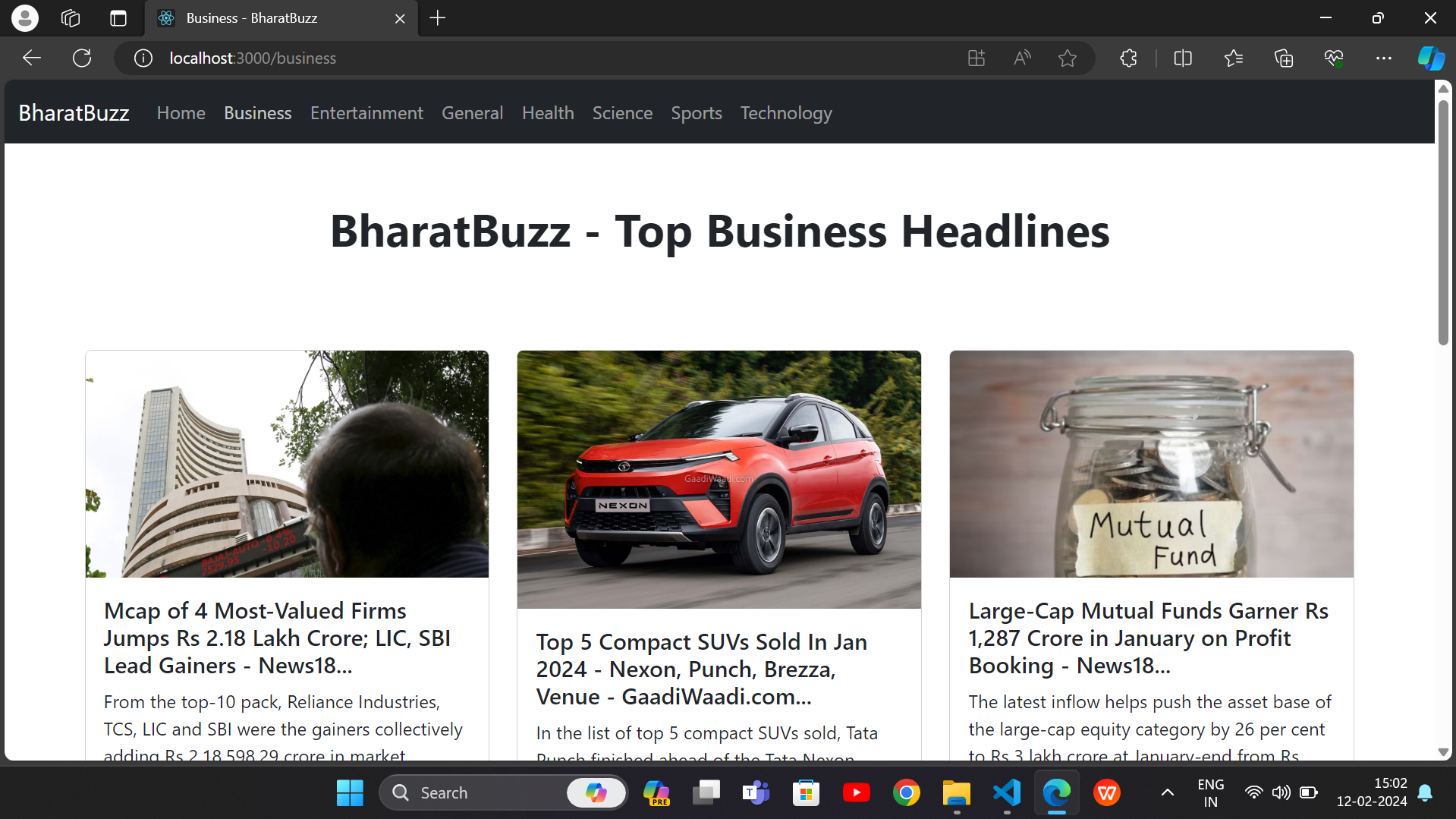Image resolution: width=1456 pixels, height=819 pixels.
Task: Open the Workspaces icon in title bar
Action: click(x=71, y=18)
